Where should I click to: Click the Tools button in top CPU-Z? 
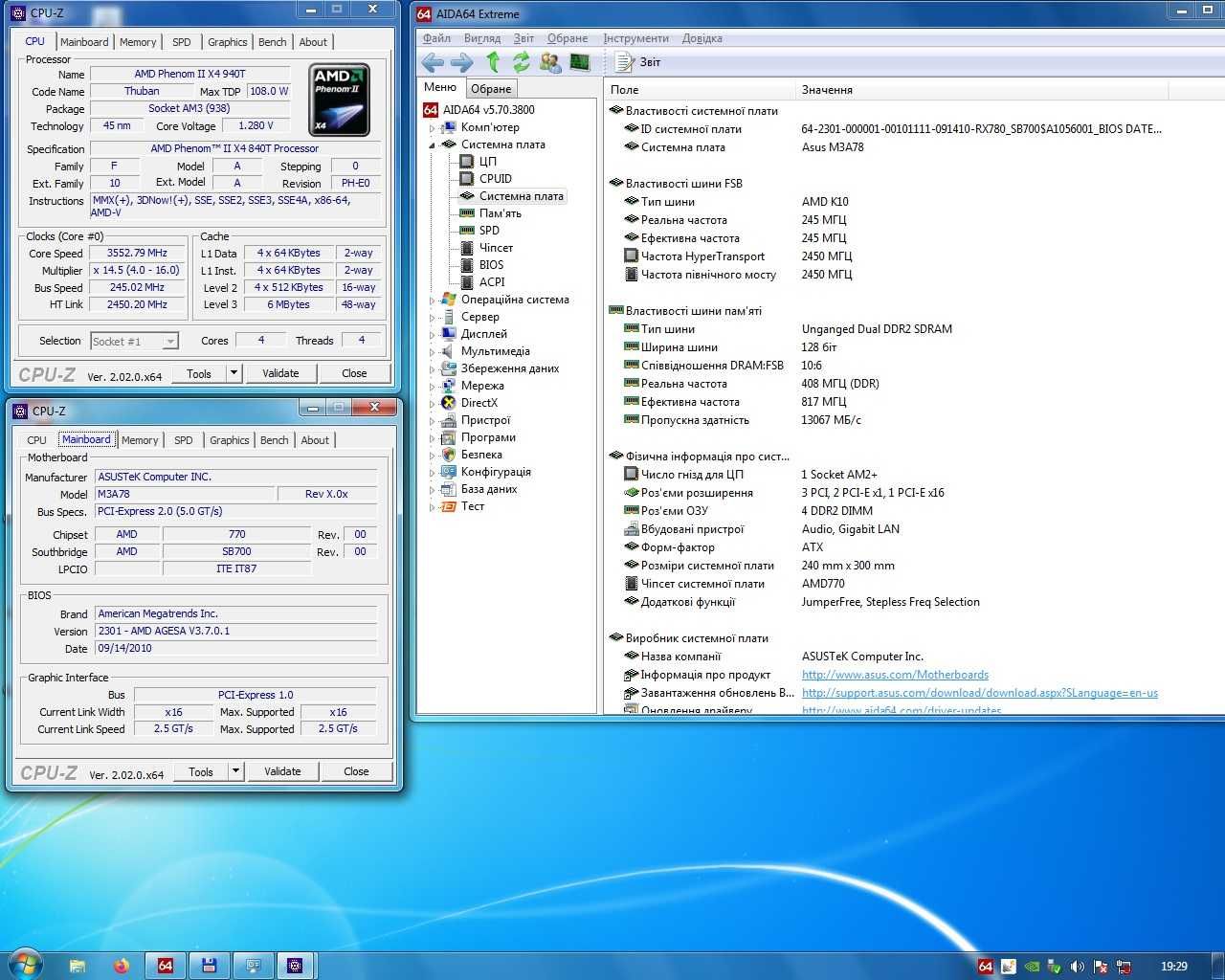tap(199, 373)
